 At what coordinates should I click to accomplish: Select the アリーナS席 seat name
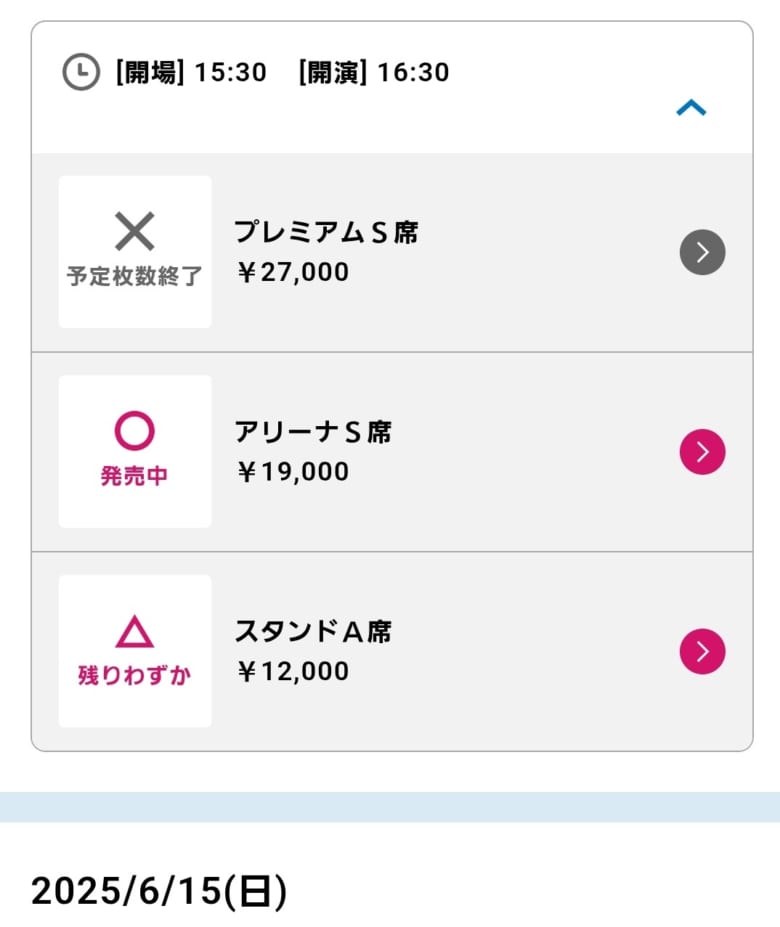[313, 432]
